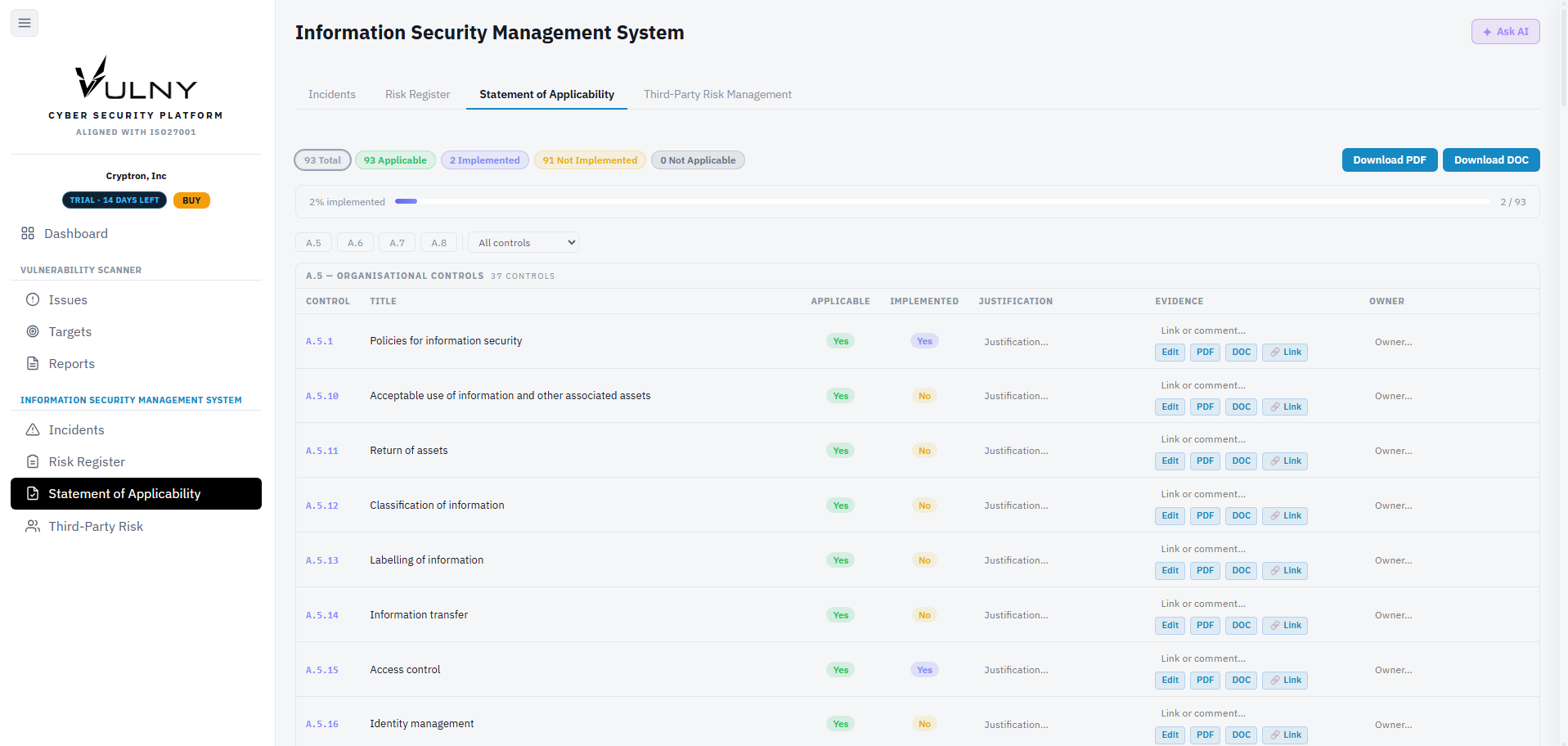Toggle Implemented No for Identity management
Viewport: 1568px width, 746px height.
pos(924,724)
